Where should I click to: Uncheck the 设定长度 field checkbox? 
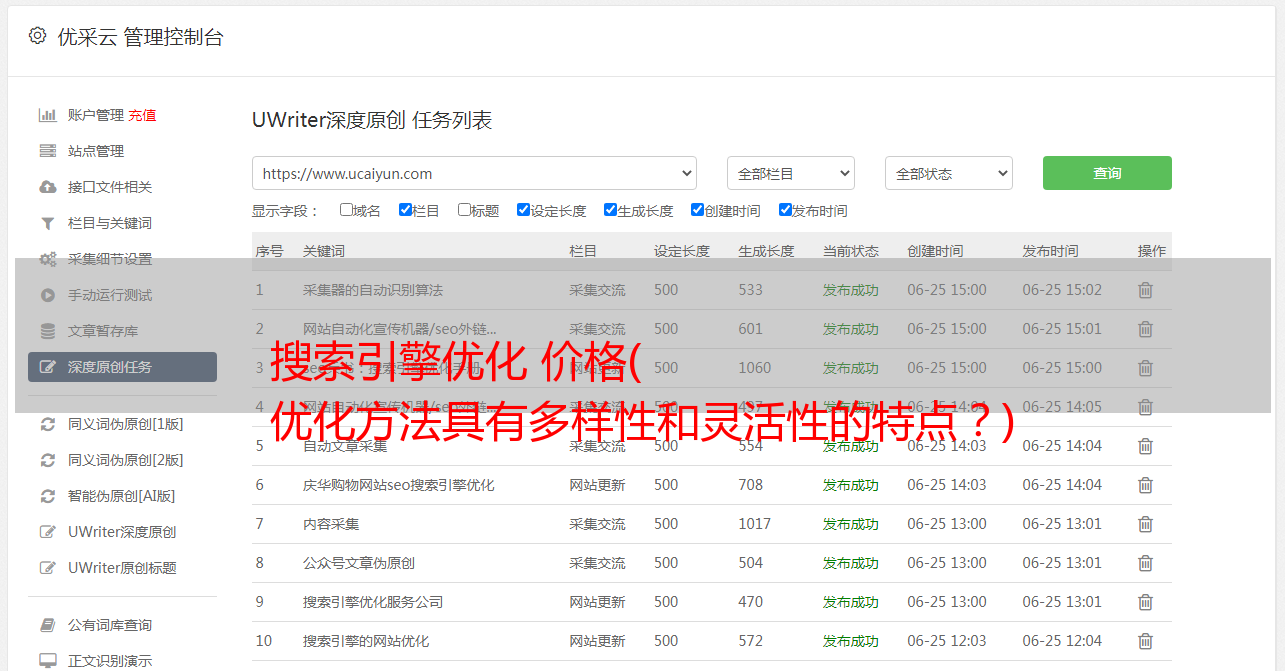[x=523, y=210]
